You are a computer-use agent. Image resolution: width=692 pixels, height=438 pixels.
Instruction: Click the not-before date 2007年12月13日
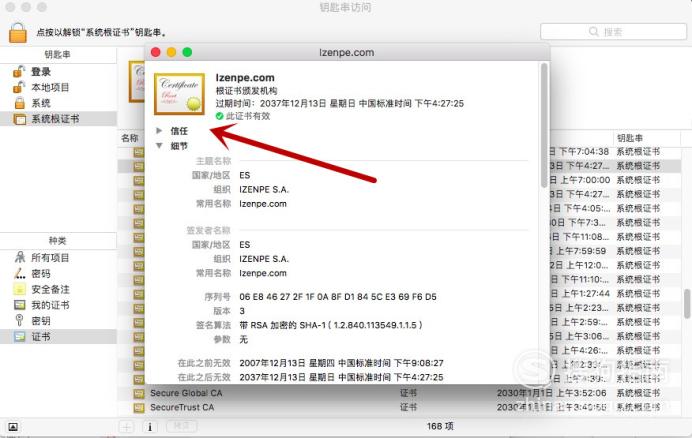[341, 363]
